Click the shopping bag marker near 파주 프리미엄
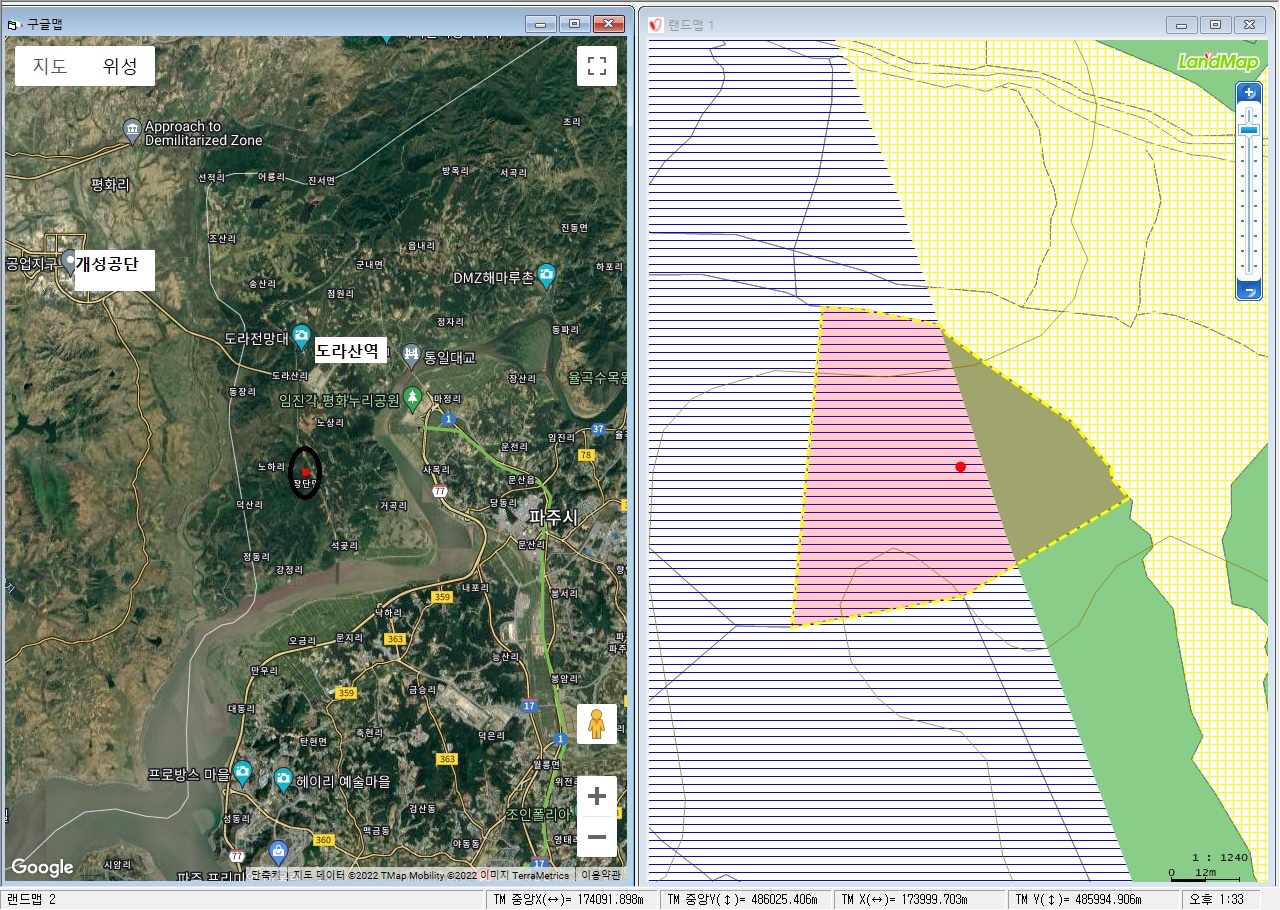This screenshot has height=910, width=1280. [278, 852]
